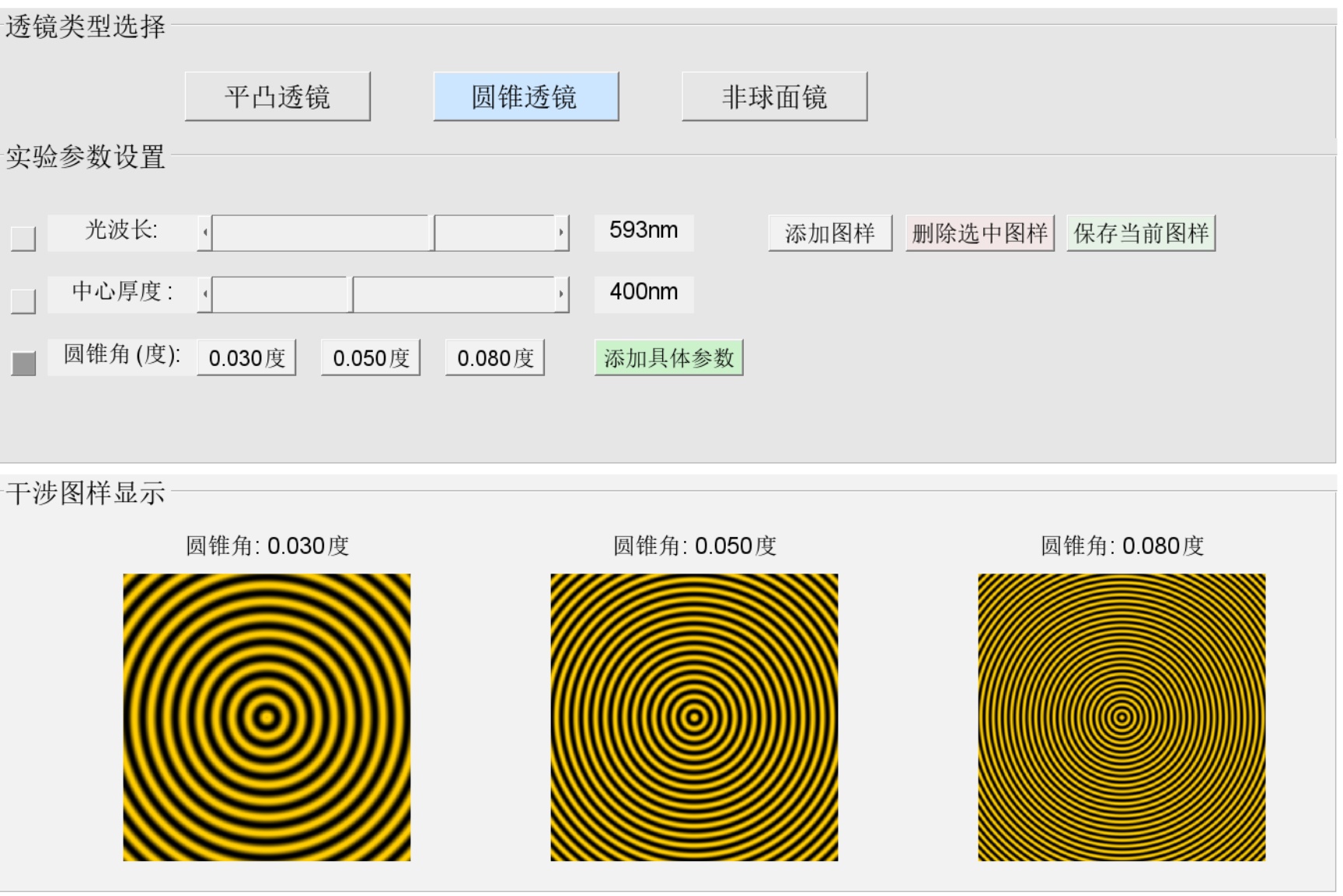
Task: Select the 非球面镜 lens type
Action: (x=774, y=96)
